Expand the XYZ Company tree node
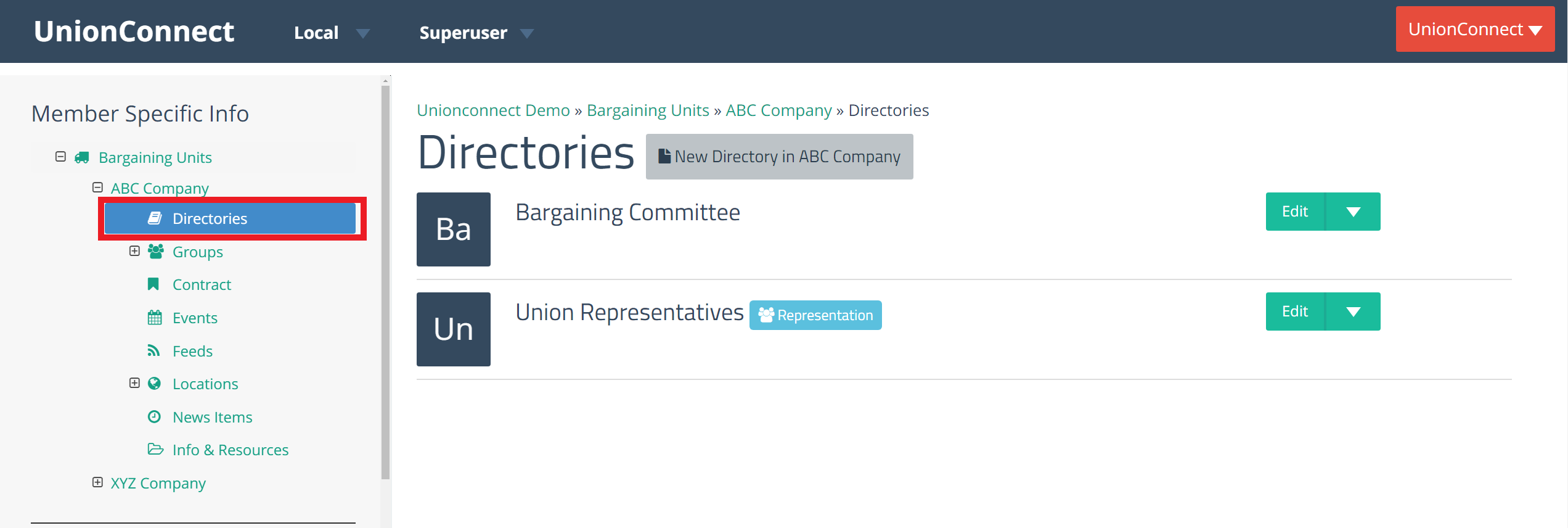This screenshot has width=1568, height=528. pos(97,482)
